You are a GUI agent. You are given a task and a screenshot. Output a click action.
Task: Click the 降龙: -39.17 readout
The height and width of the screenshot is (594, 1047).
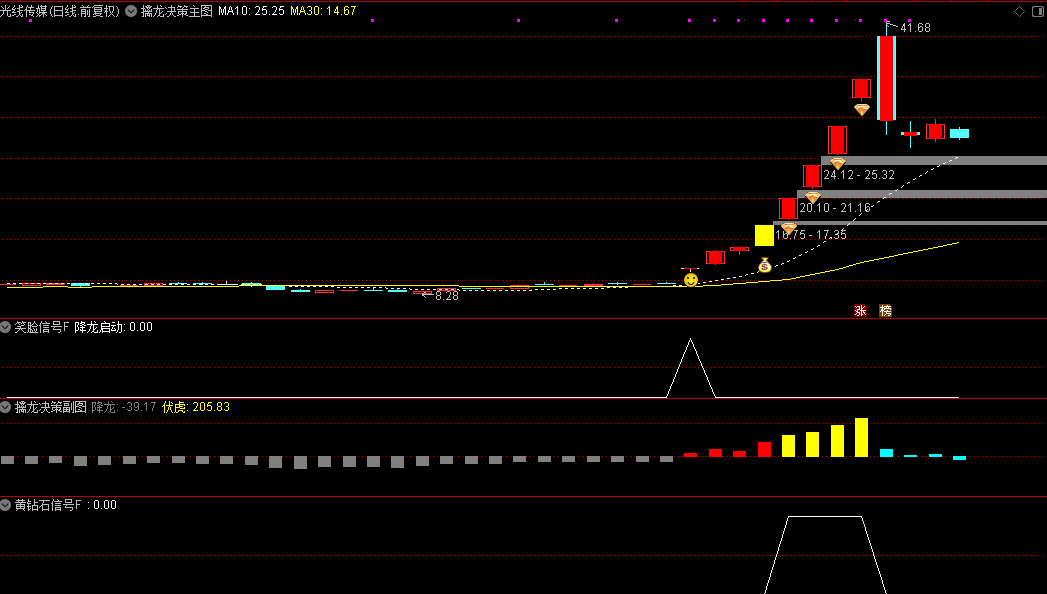[124, 407]
